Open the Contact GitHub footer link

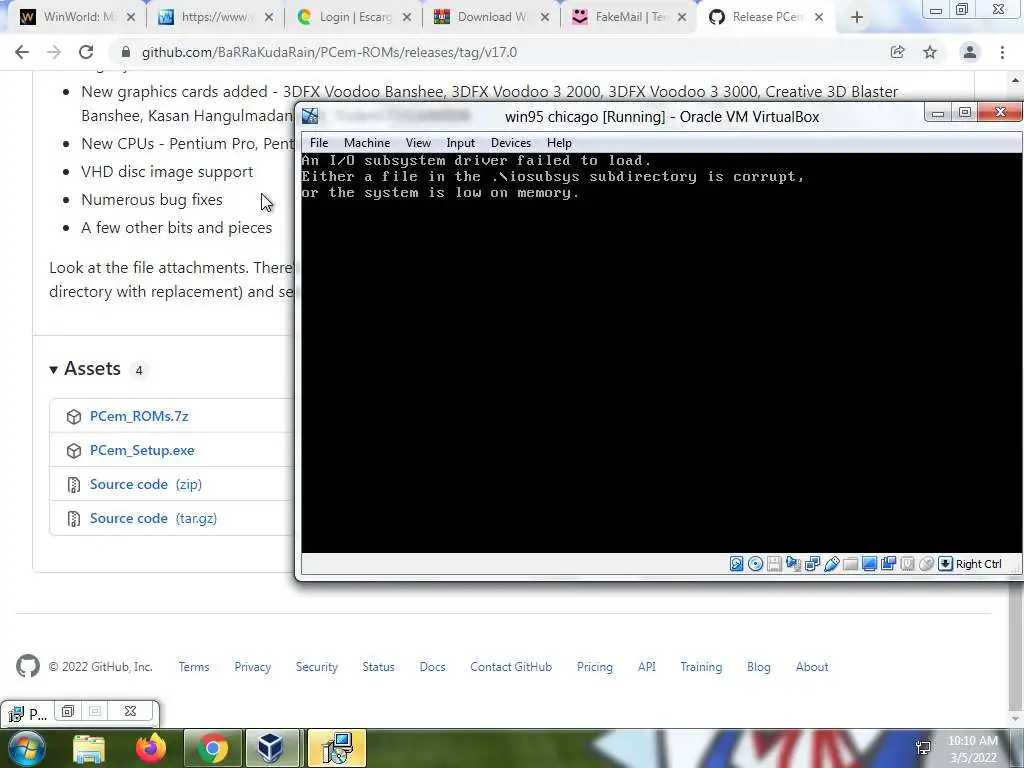click(x=511, y=667)
